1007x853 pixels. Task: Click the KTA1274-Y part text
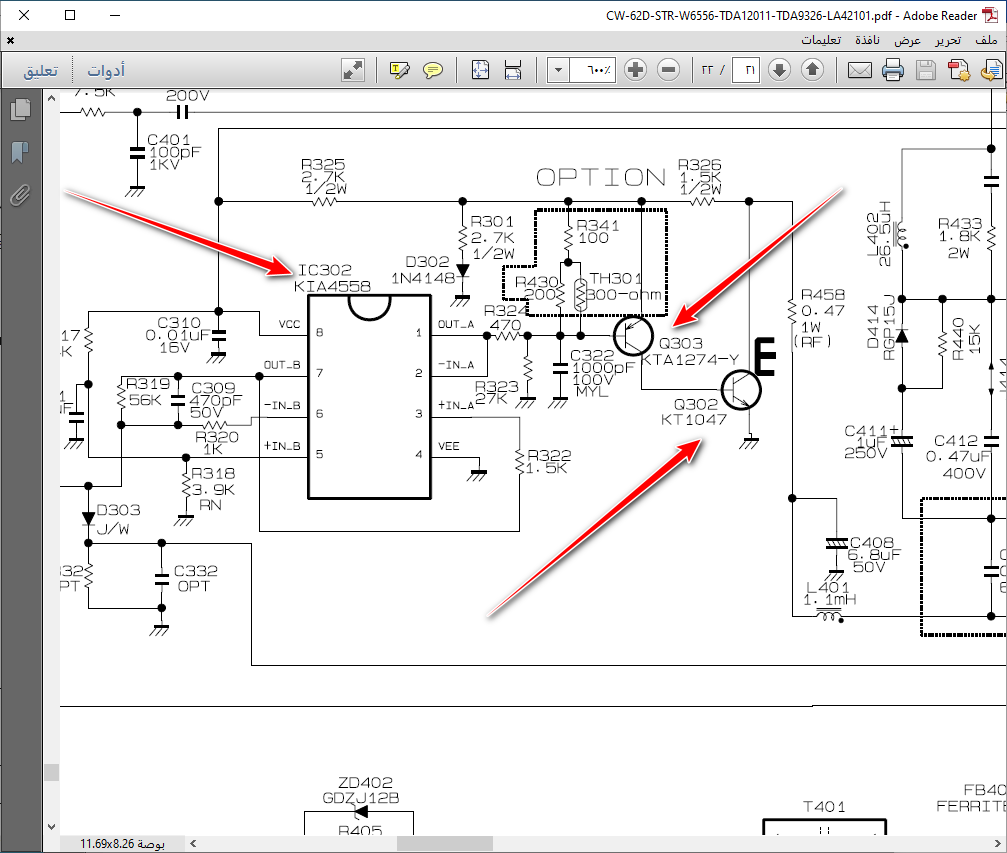tap(690, 360)
